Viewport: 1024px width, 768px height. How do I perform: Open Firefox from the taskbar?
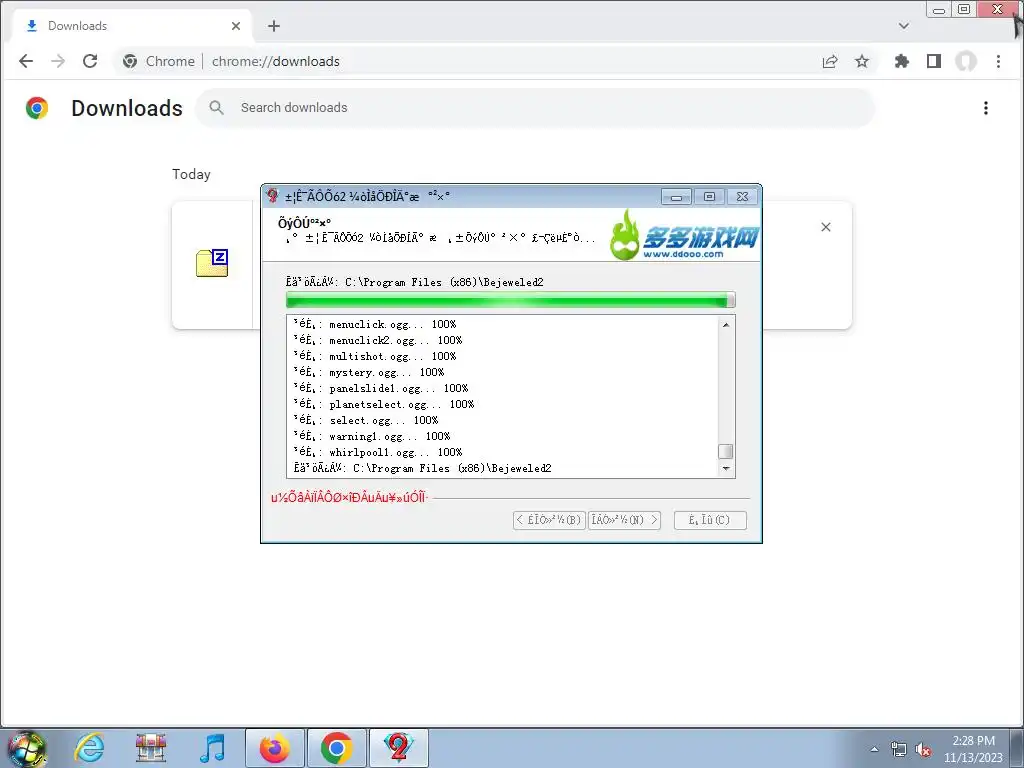click(x=275, y=748)
